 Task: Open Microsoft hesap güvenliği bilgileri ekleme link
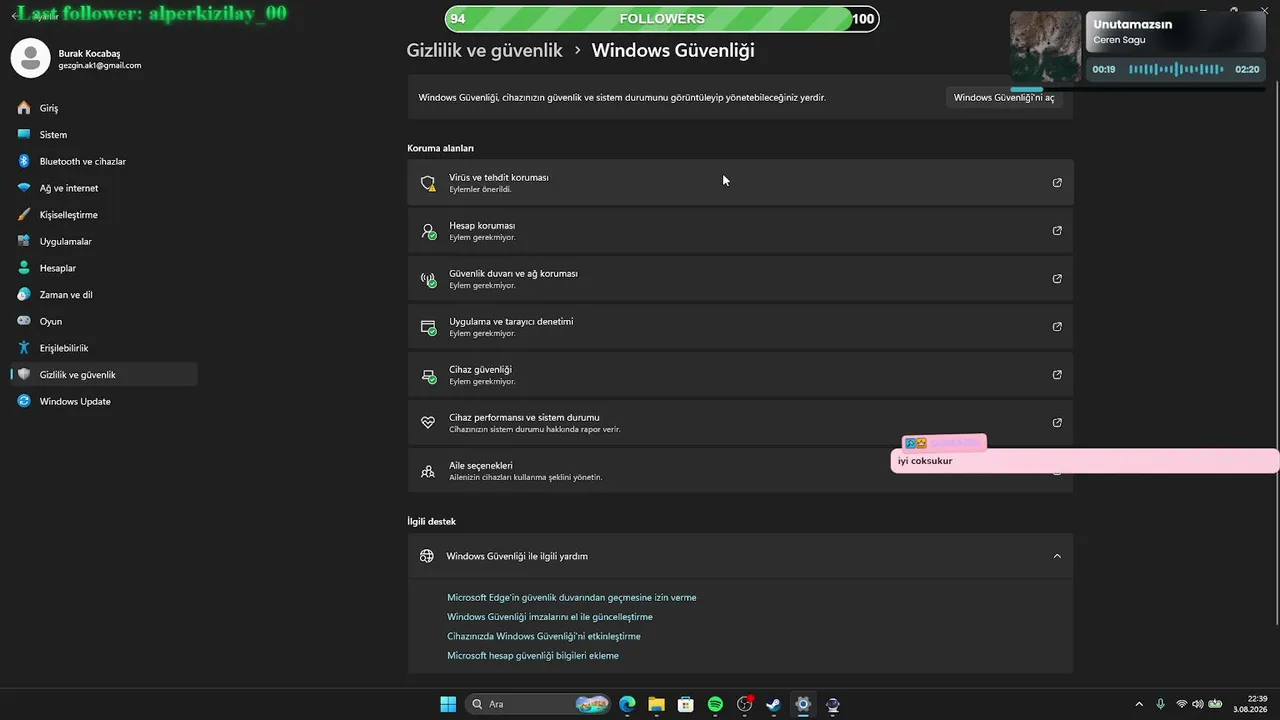tap(533, 656)
